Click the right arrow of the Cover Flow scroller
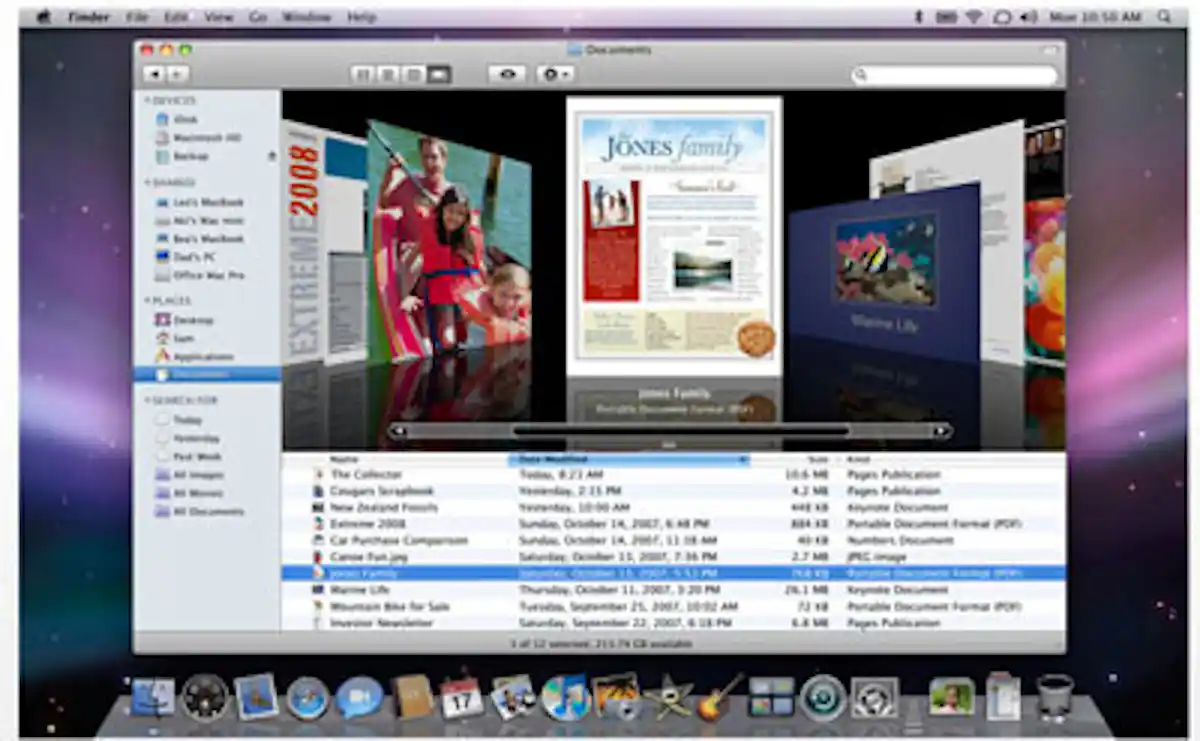Image resolution: width=1200 pixels, height=741 pixels. (x=940, y=429)
